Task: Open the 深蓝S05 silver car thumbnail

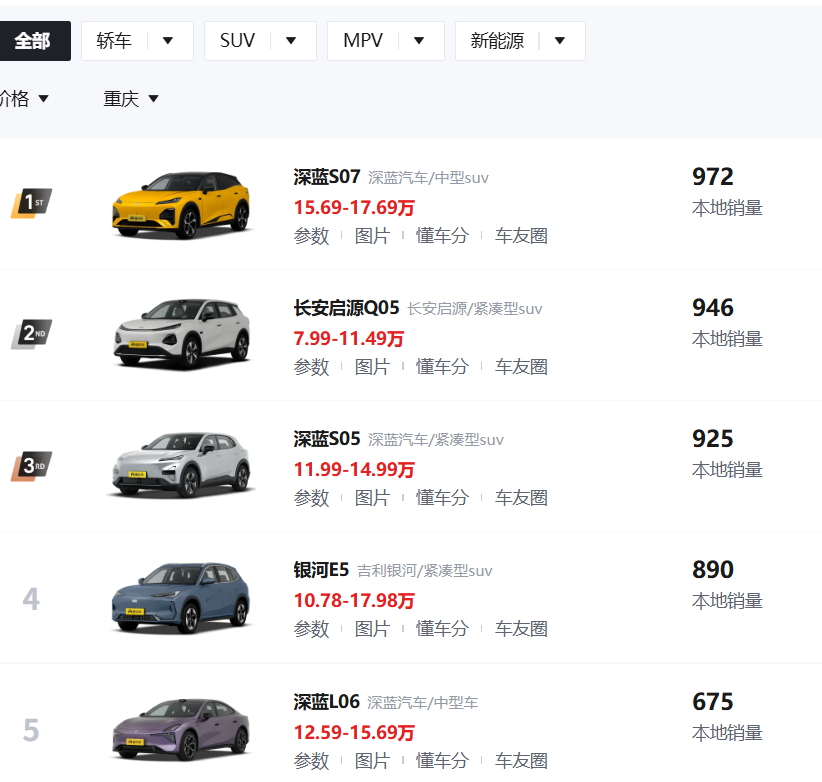Action: (181, 465)
